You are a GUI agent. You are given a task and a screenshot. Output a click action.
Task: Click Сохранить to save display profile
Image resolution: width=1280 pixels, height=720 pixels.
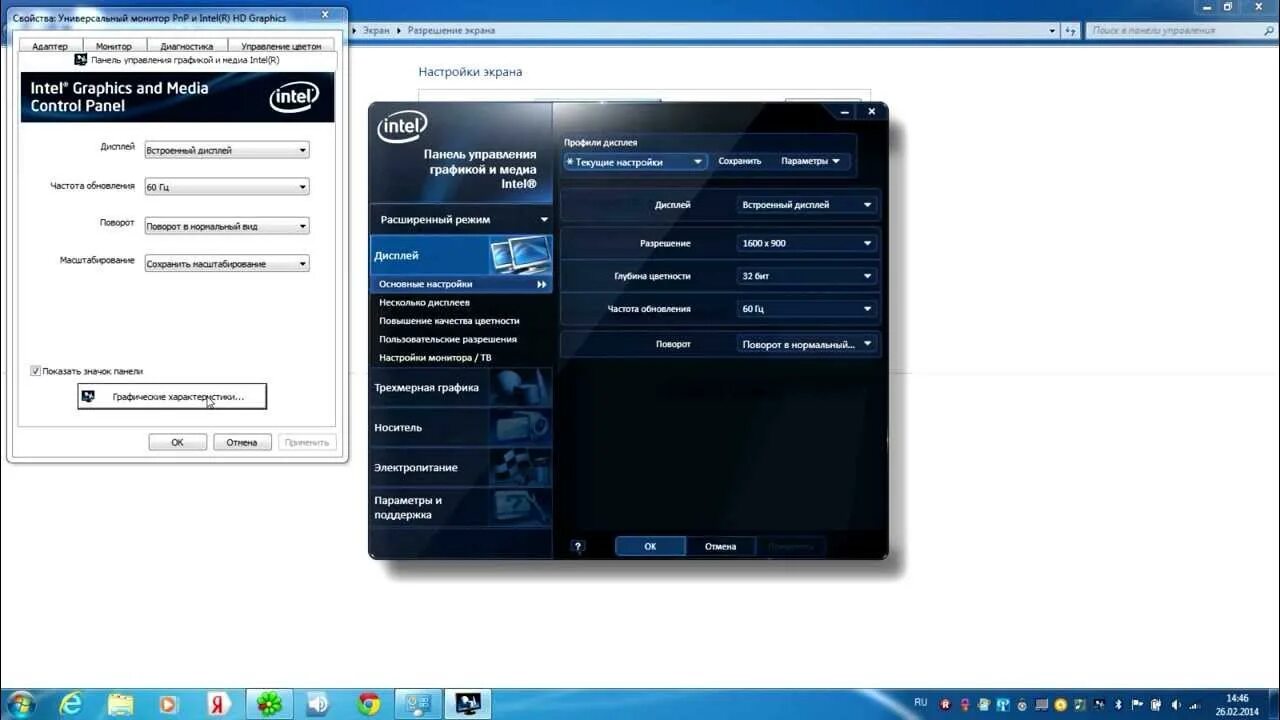740,161
